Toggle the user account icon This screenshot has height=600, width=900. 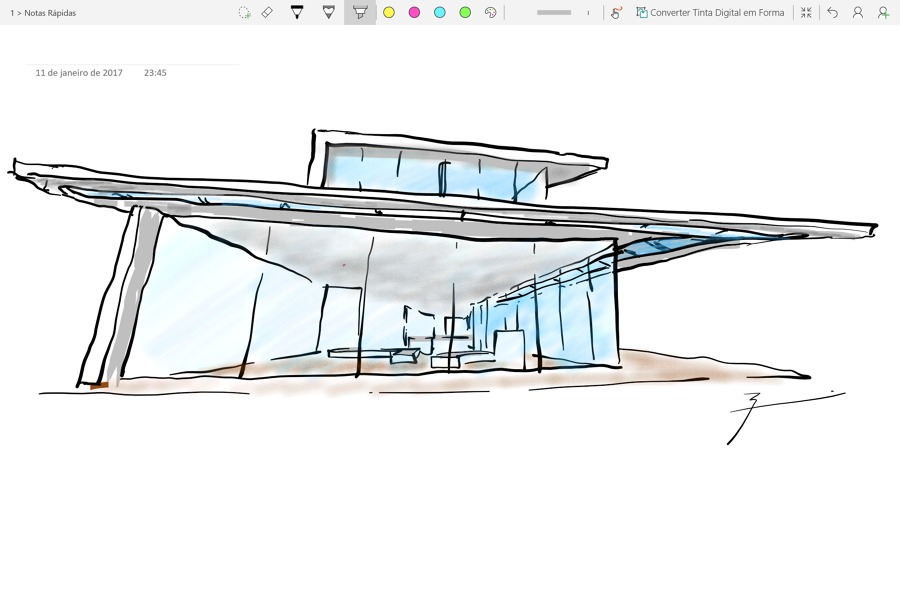(857, 12)
